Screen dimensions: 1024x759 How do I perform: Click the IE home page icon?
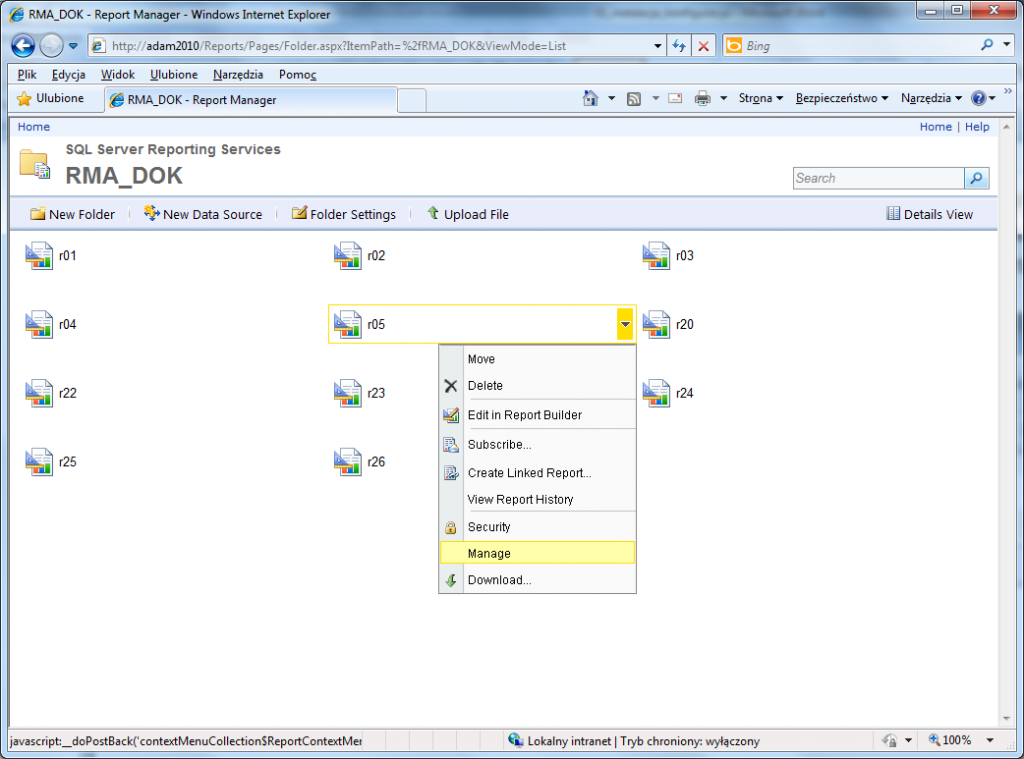point(590,98)
